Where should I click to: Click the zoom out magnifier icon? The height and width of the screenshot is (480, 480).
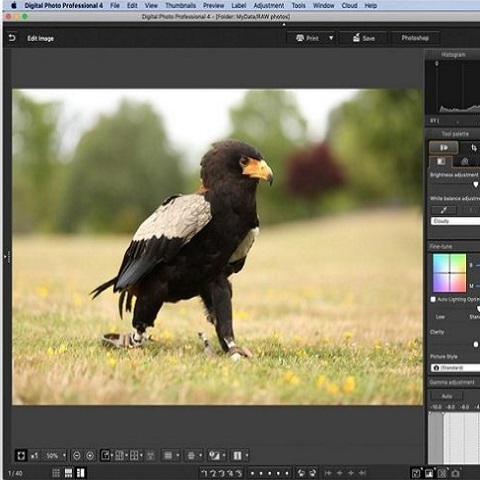pos(77,455)
